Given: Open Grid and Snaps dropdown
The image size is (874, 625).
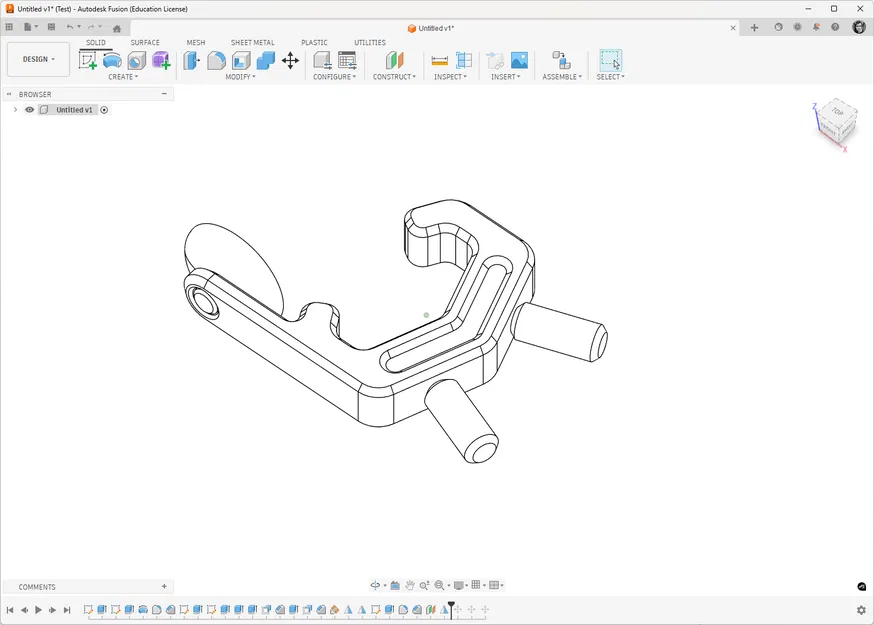Looking at the screenshot, I should coord(478,585).
